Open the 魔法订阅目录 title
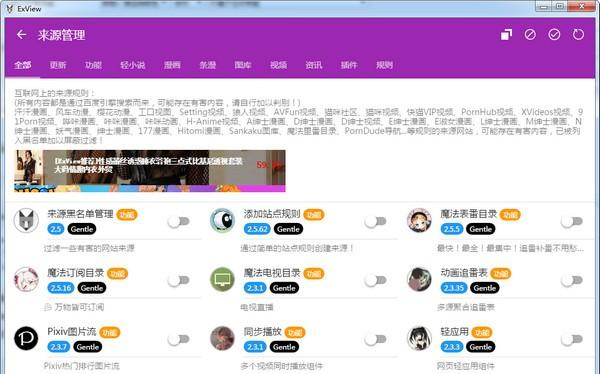This screenshot has width=600, height=374. (76, 273)
